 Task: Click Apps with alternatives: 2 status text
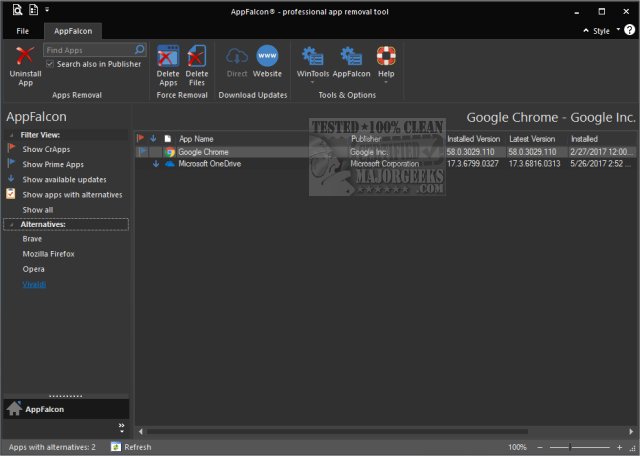52,447
